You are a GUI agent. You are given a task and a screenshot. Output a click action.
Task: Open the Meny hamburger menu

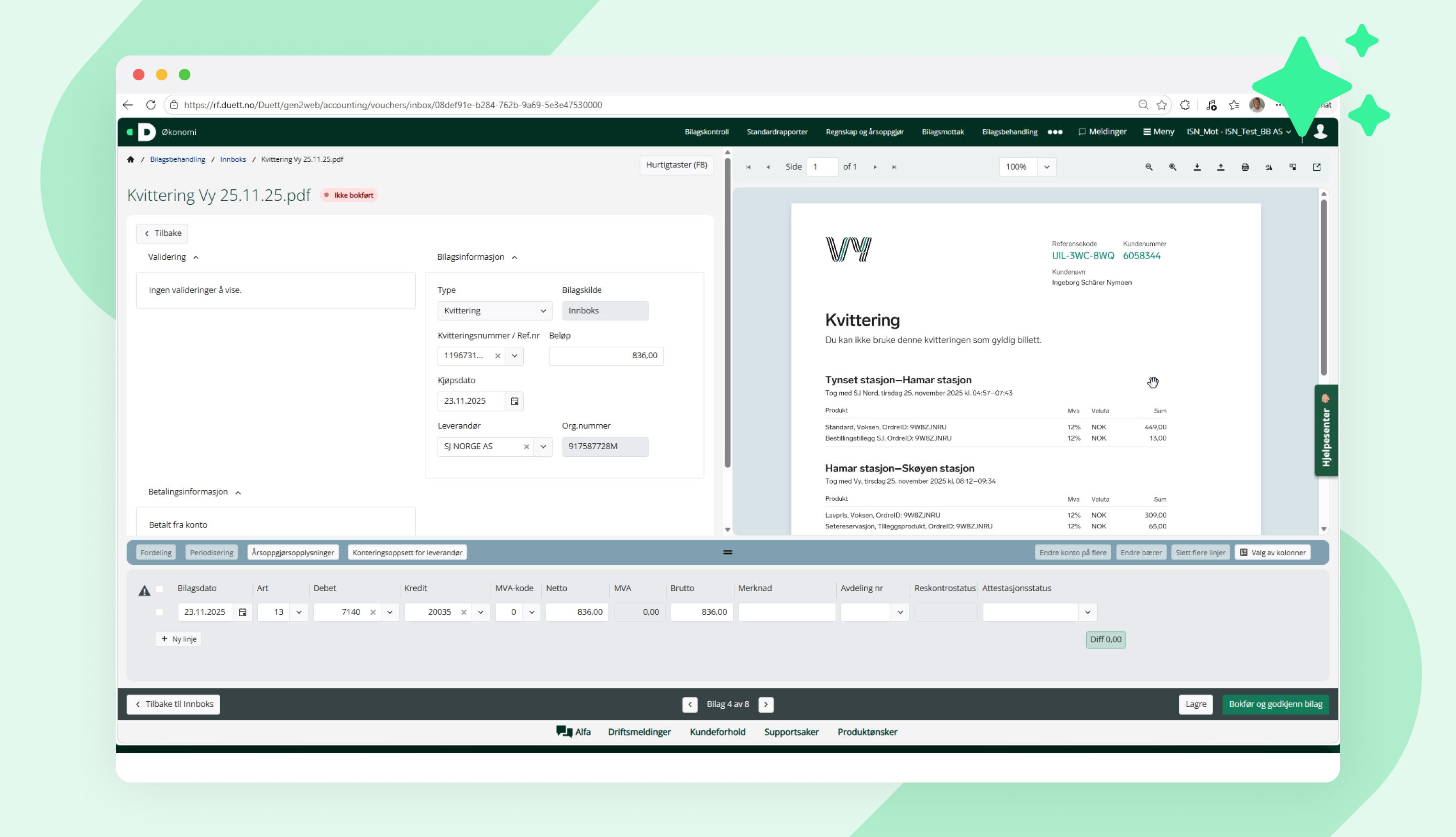pos(1158,132)
